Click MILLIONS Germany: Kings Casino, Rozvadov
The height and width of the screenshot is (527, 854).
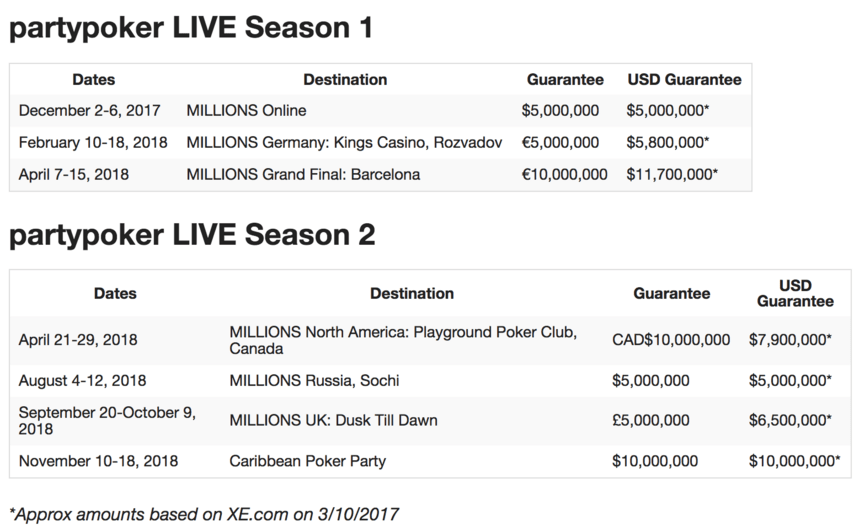pos(344,143)
